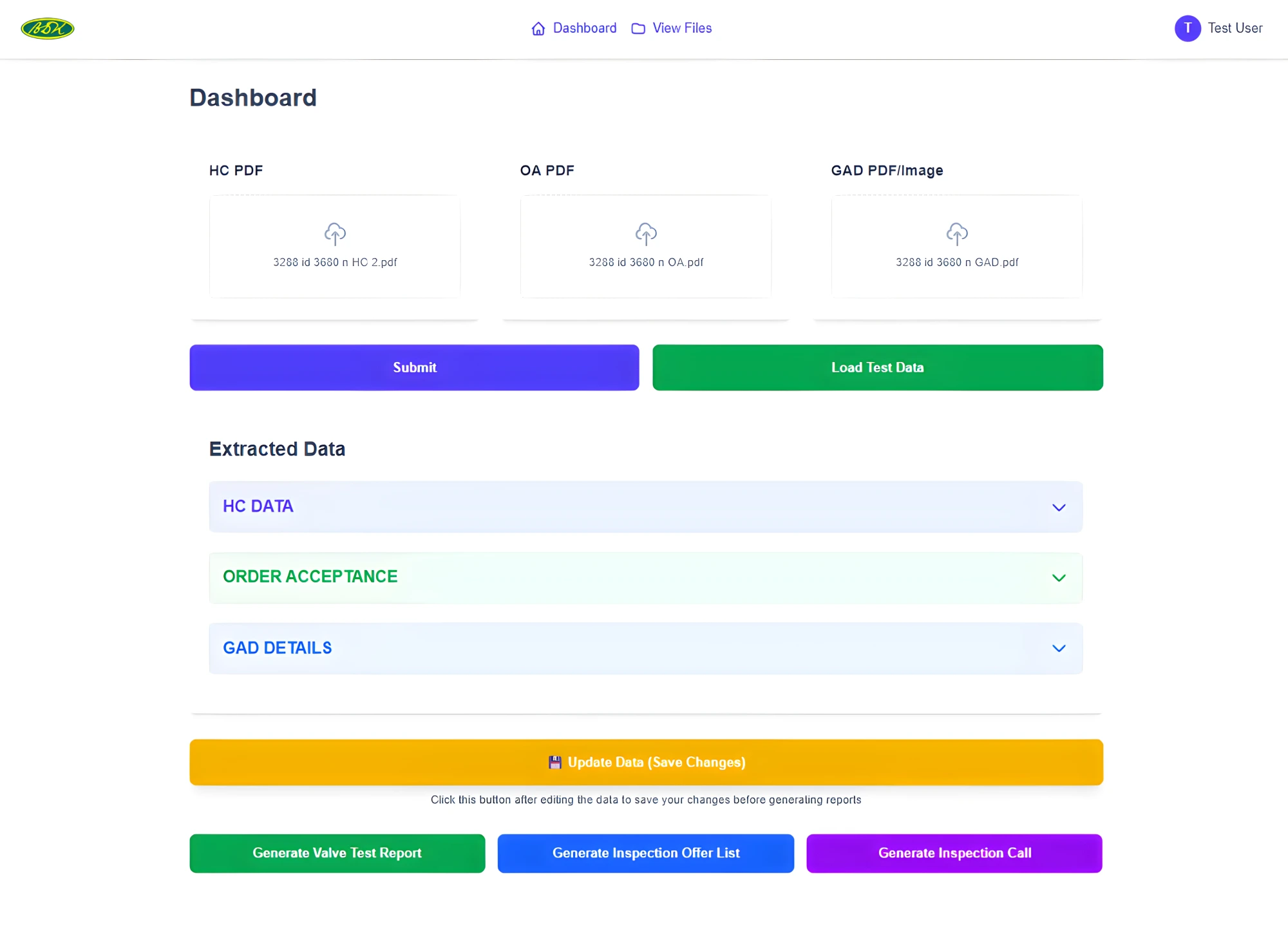Click the GAD PDF/Image cloud upload icon
This screenshot has width=1288, height=927.
click(957, 233)
